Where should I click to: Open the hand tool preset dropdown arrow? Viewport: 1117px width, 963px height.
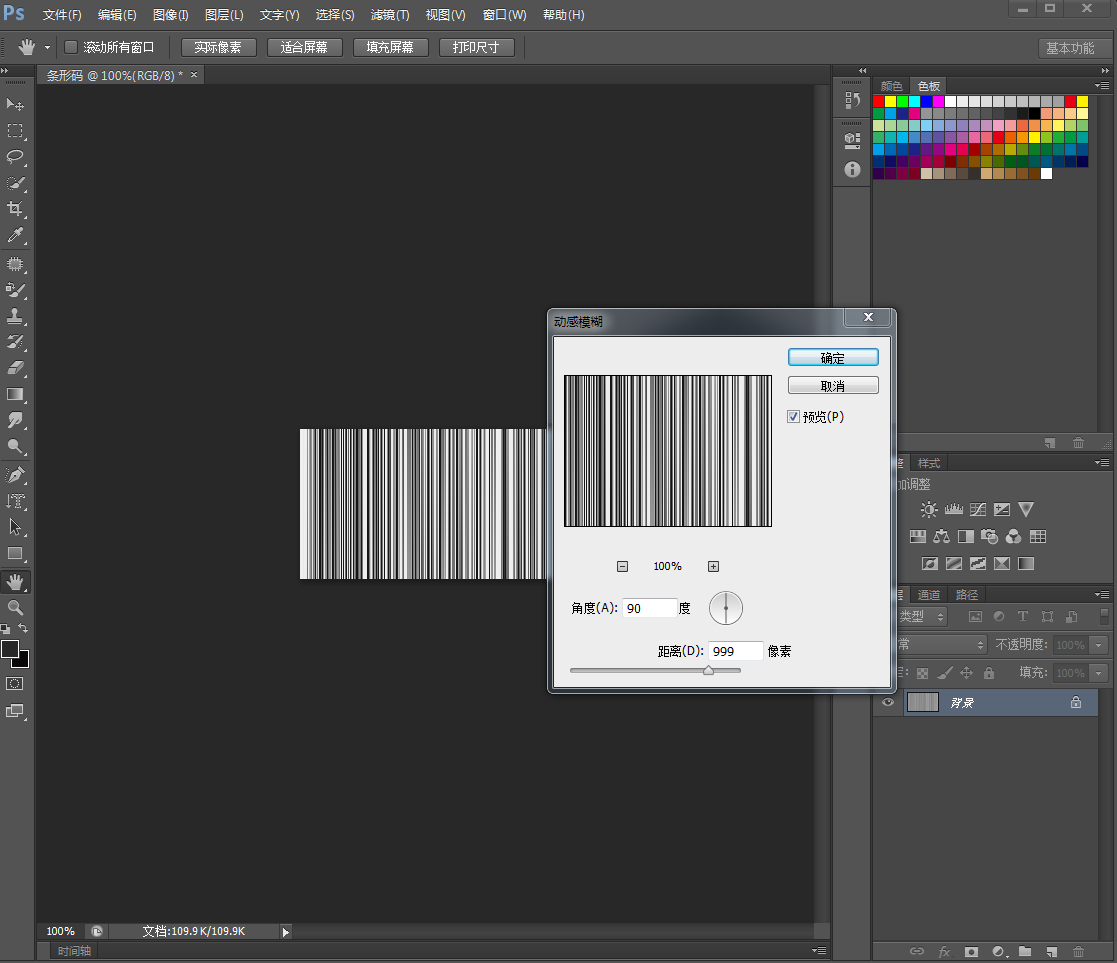coord(47,48)
